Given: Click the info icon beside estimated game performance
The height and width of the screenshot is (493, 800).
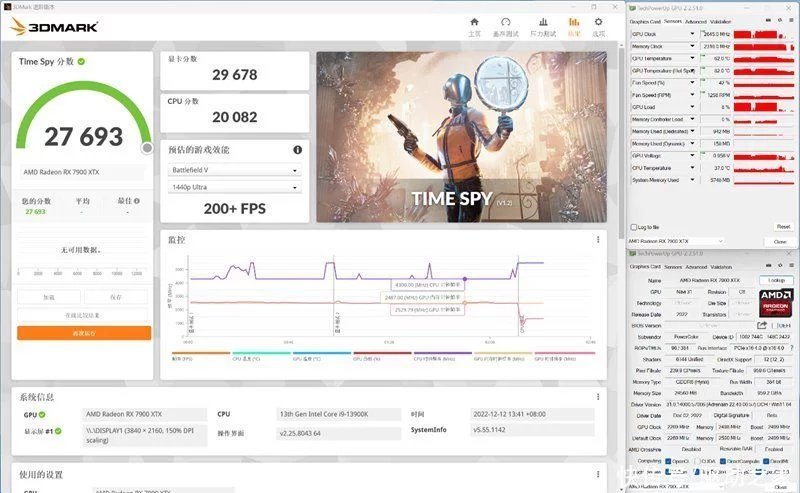Looking at the screenshot, I should [x=297, y=150].
